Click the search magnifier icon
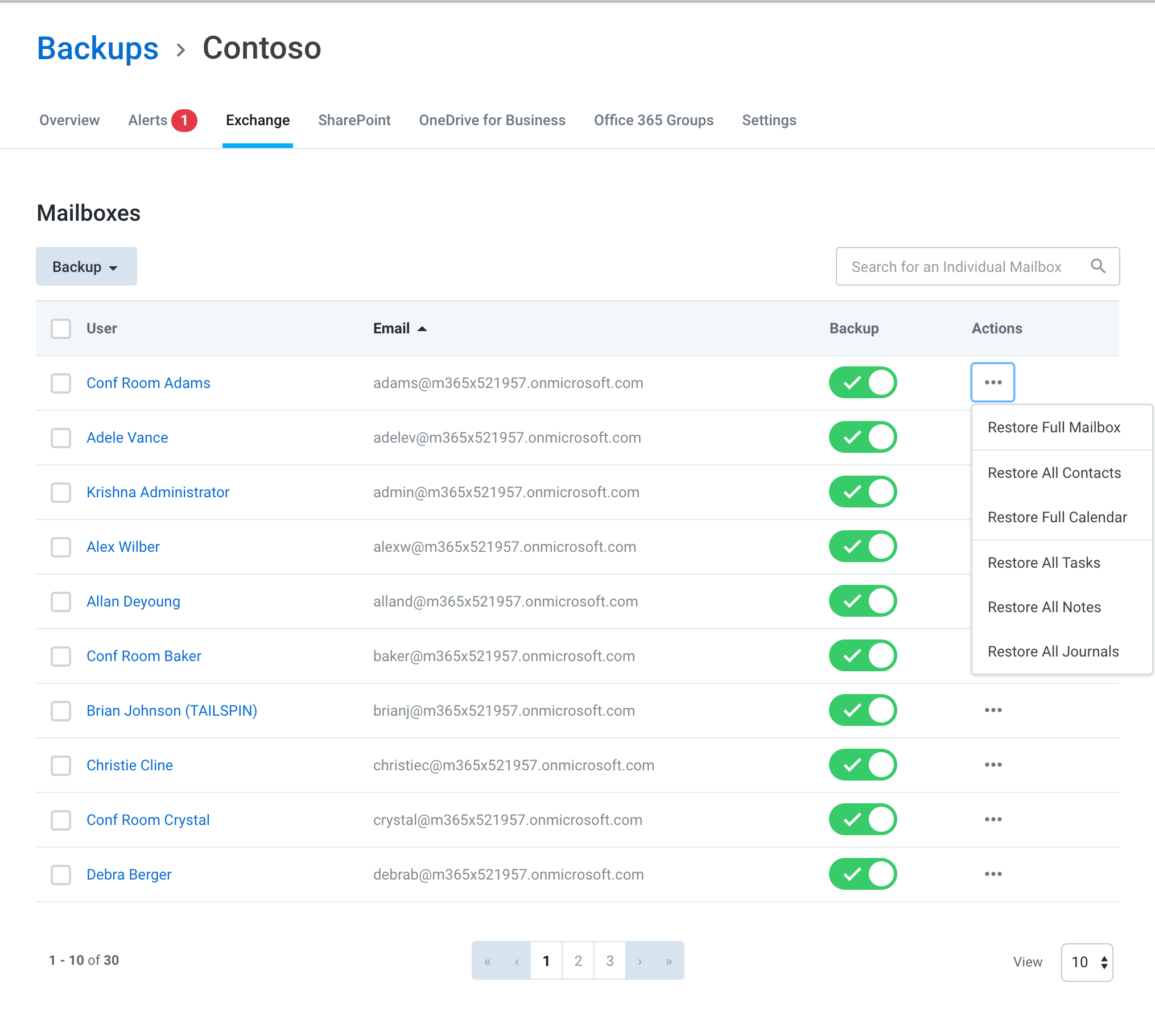The image size is (1155, 1036). tap(1098, 266)
